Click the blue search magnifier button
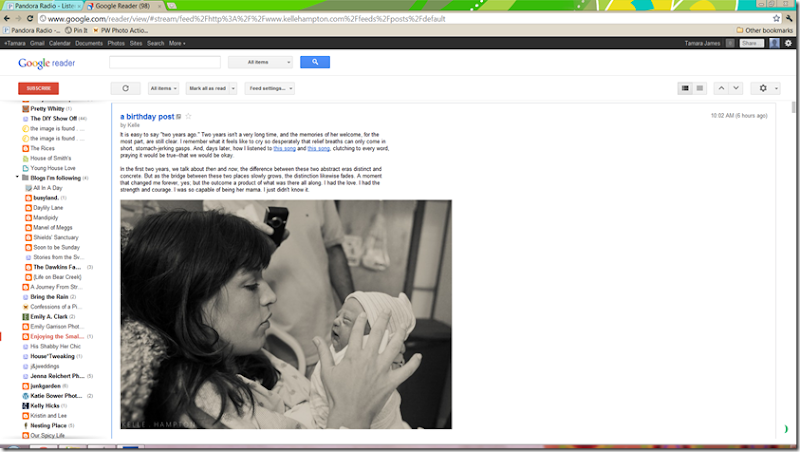 point(315,62)
